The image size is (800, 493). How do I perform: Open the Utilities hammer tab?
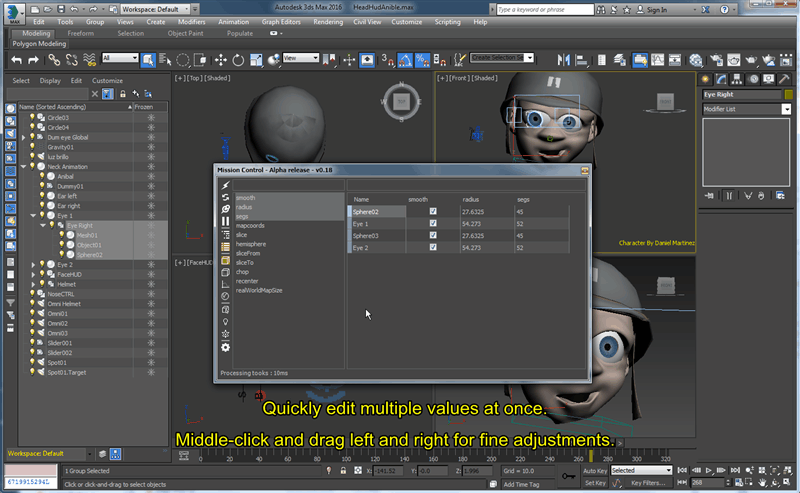pyautogui.click(x=784, y=79)
